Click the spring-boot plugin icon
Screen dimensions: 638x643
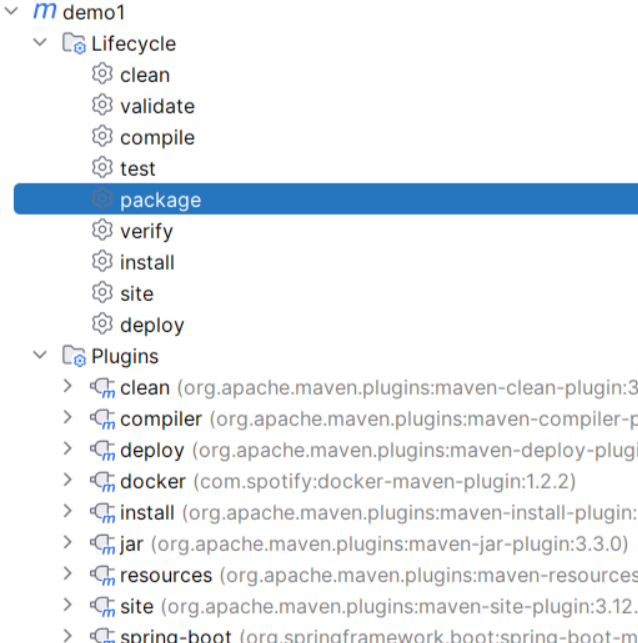(x=102, y=636)
